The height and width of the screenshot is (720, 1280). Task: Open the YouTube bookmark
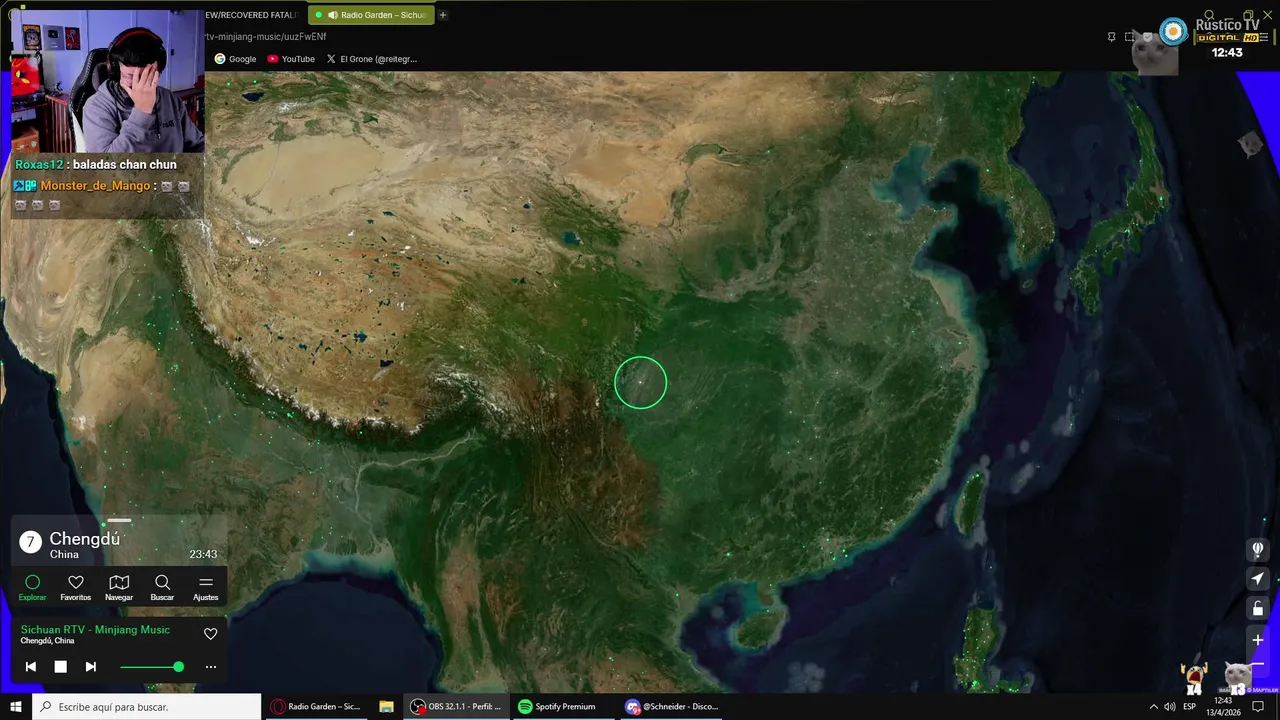point(291,59)
